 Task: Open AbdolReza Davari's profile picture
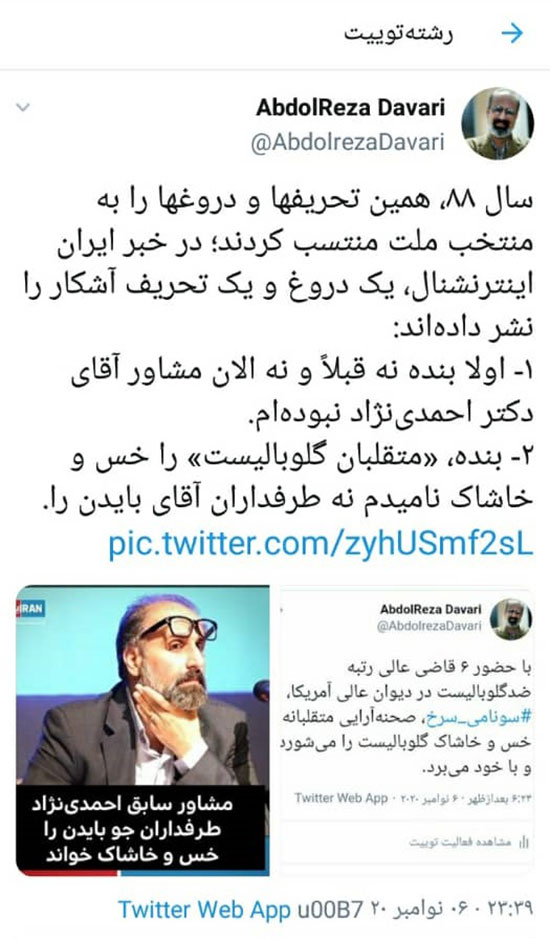(497, 123)
